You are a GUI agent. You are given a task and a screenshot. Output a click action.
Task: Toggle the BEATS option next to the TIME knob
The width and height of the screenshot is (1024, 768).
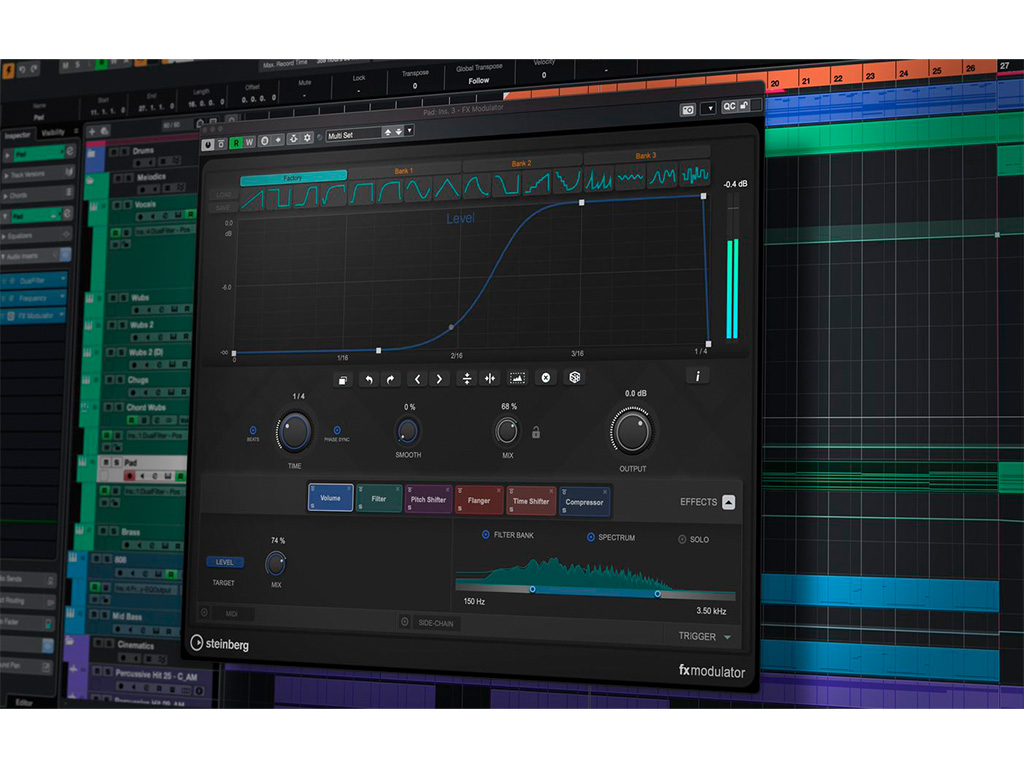pos(253,430)
